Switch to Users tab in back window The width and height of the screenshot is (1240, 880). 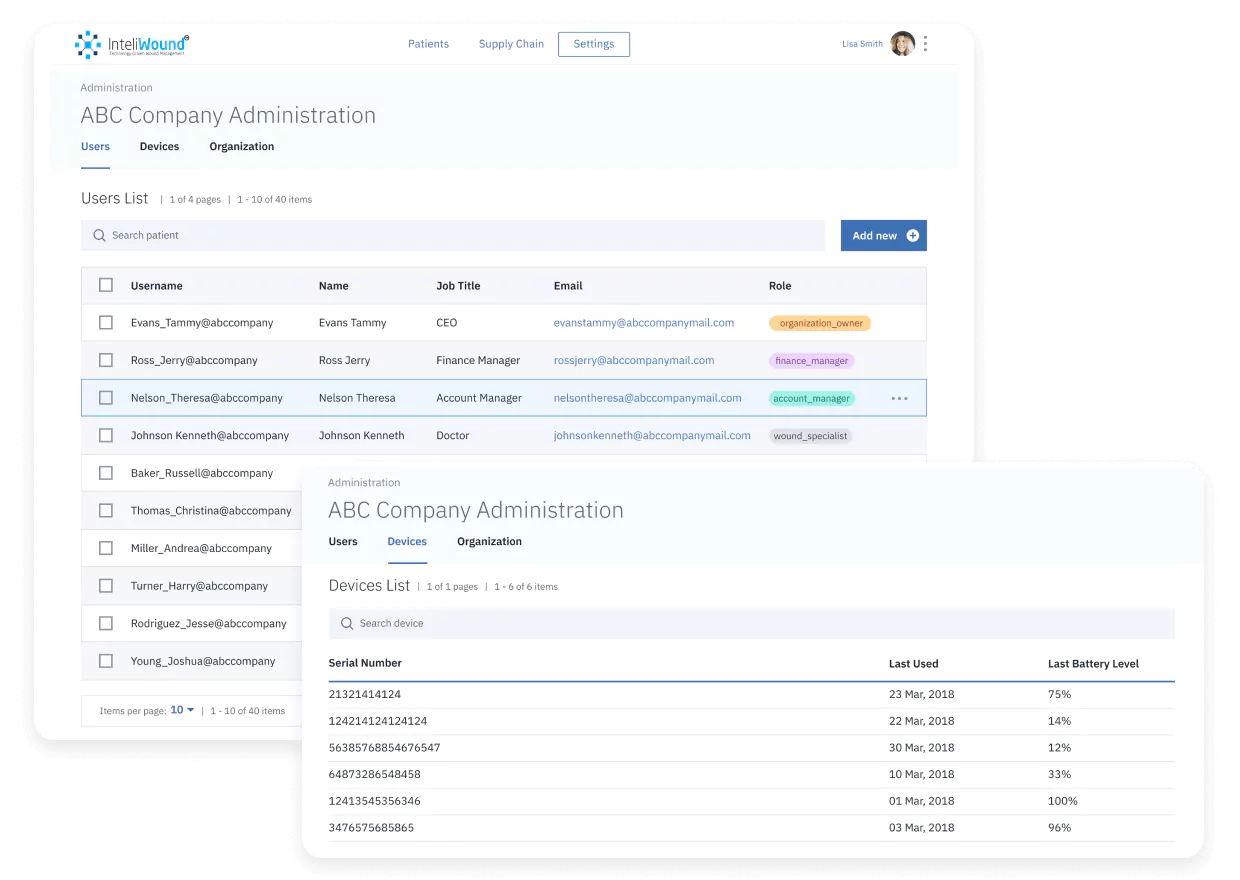[95, 147]
